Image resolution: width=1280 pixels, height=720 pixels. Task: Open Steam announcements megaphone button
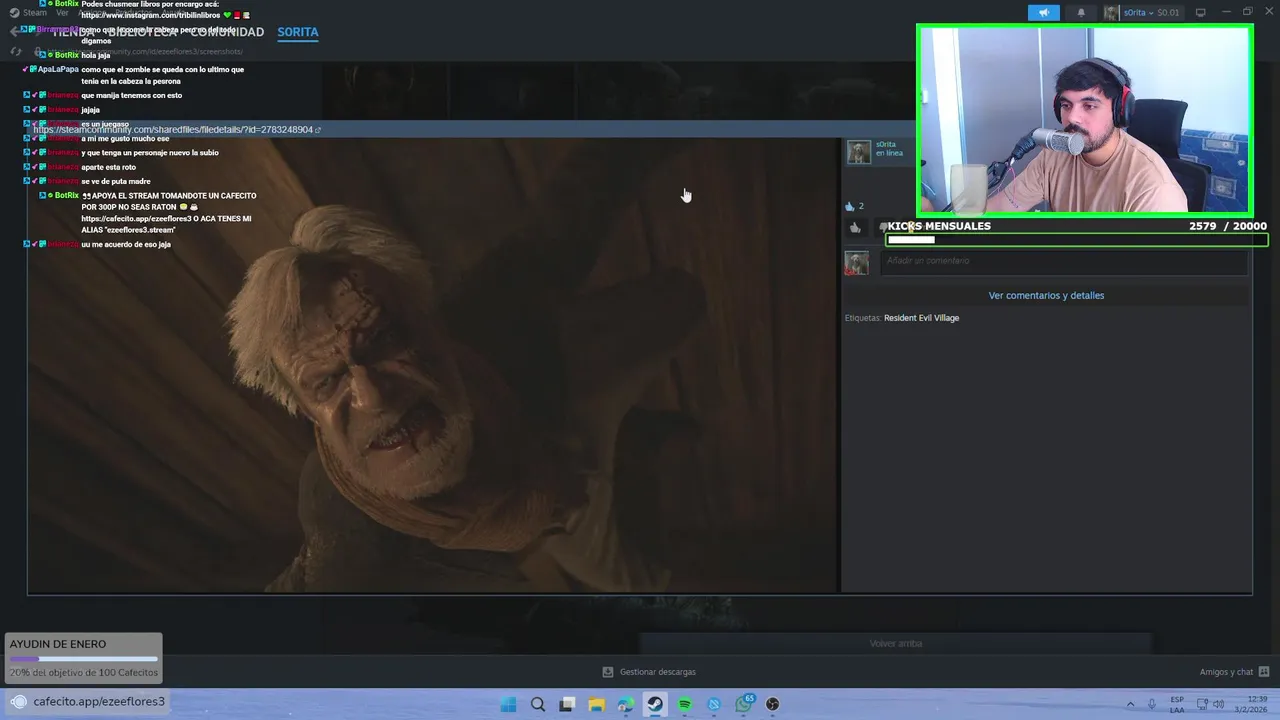pos(1043,13)
